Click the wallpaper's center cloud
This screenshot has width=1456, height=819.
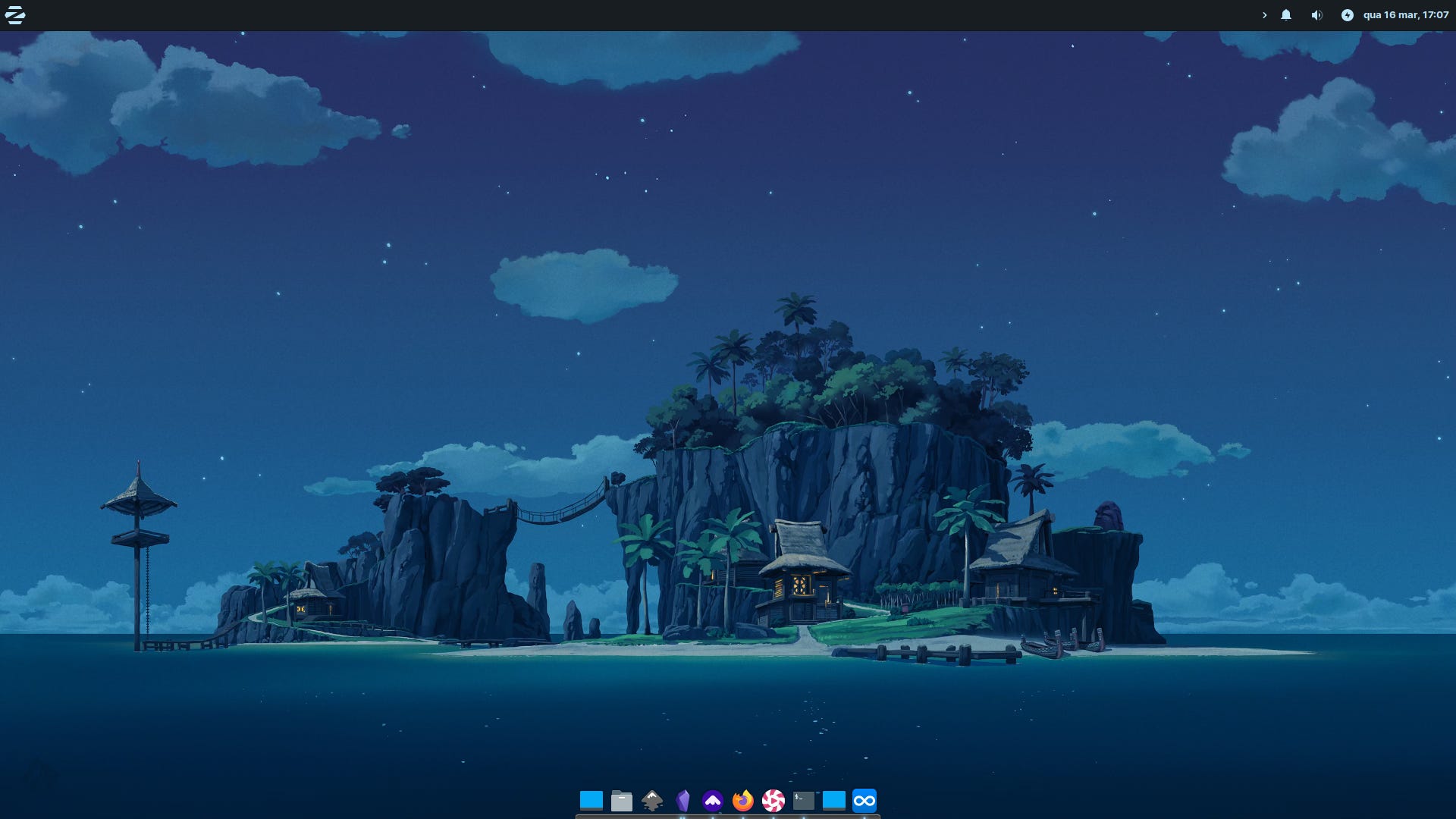tap(584, 284)
